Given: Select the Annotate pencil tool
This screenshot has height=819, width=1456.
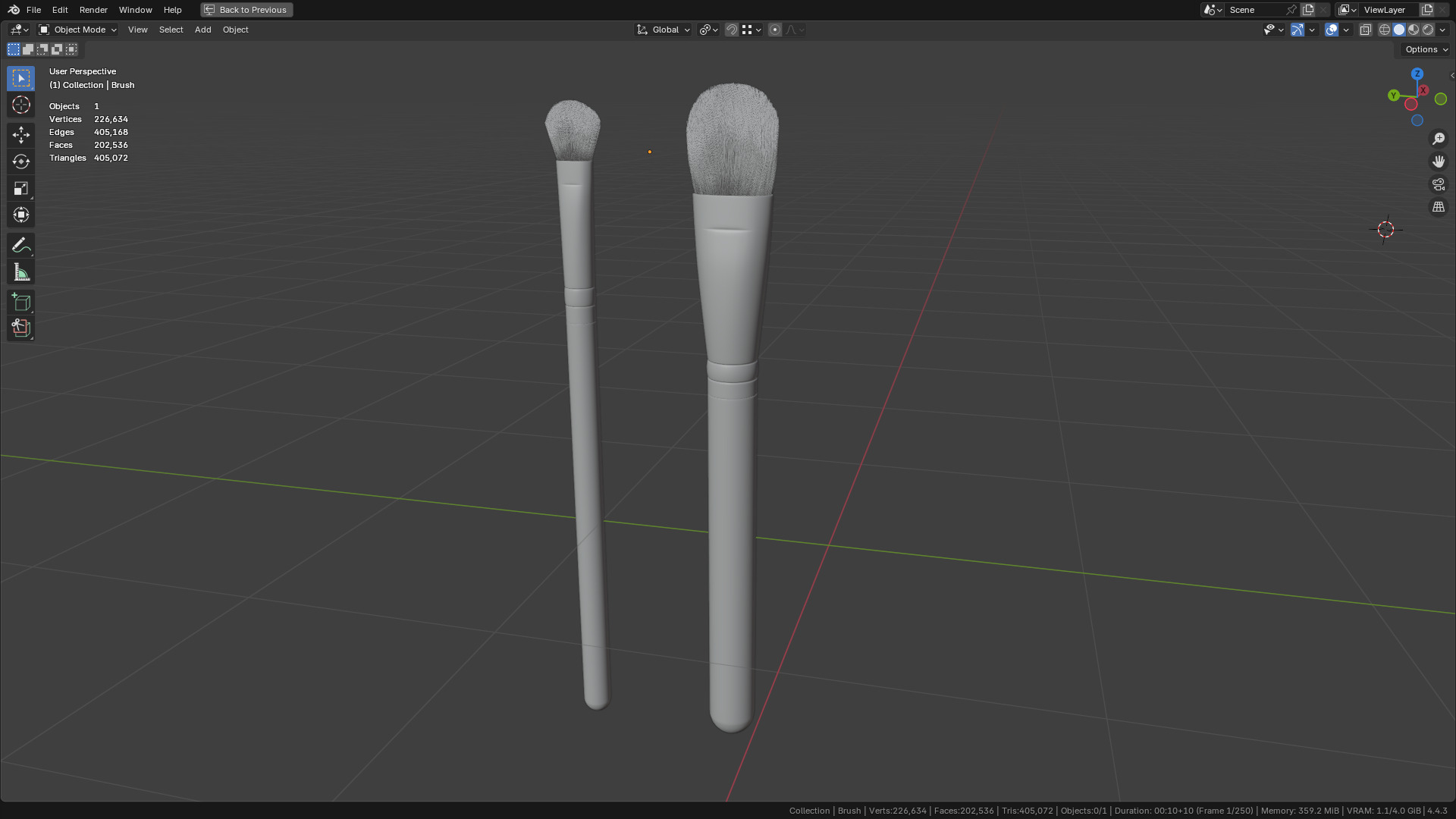Looking at the screenshot, I should [x=20, y=245].
